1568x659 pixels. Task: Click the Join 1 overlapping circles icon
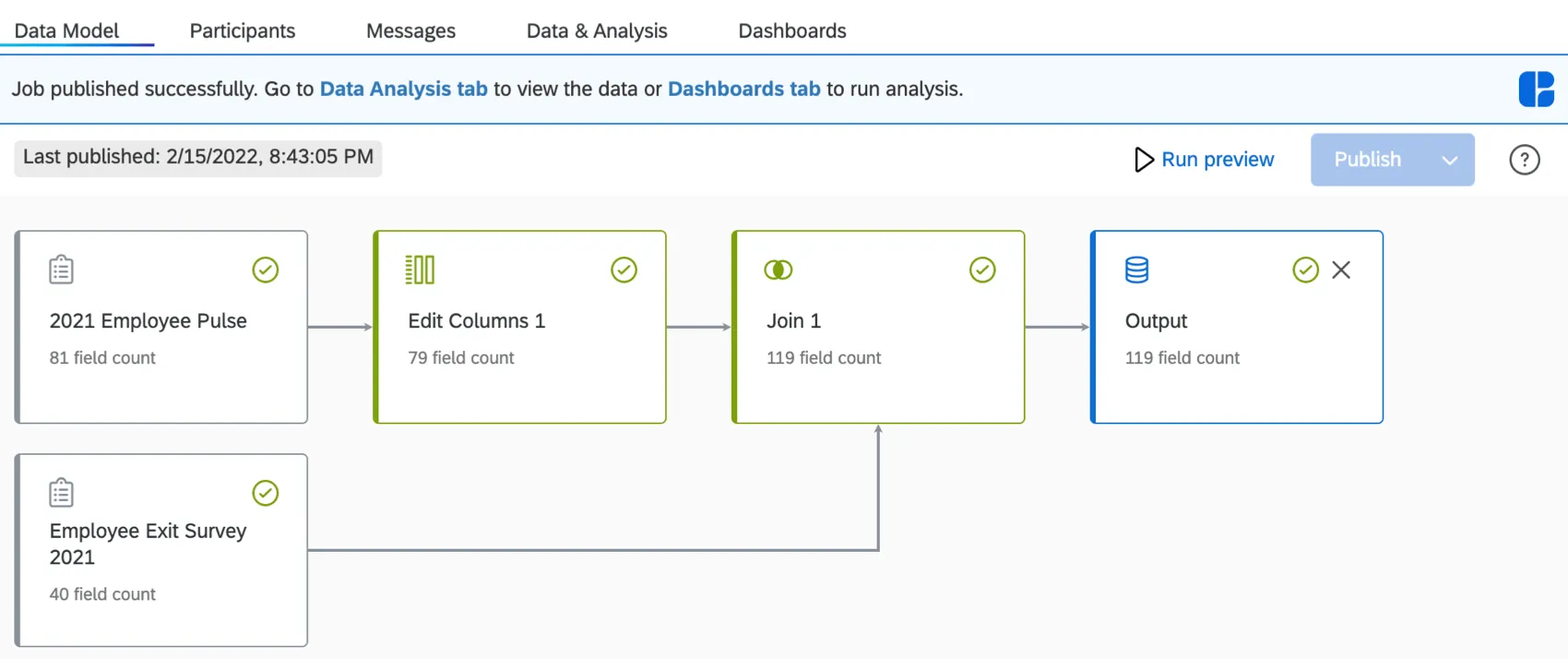coord(778,270)
